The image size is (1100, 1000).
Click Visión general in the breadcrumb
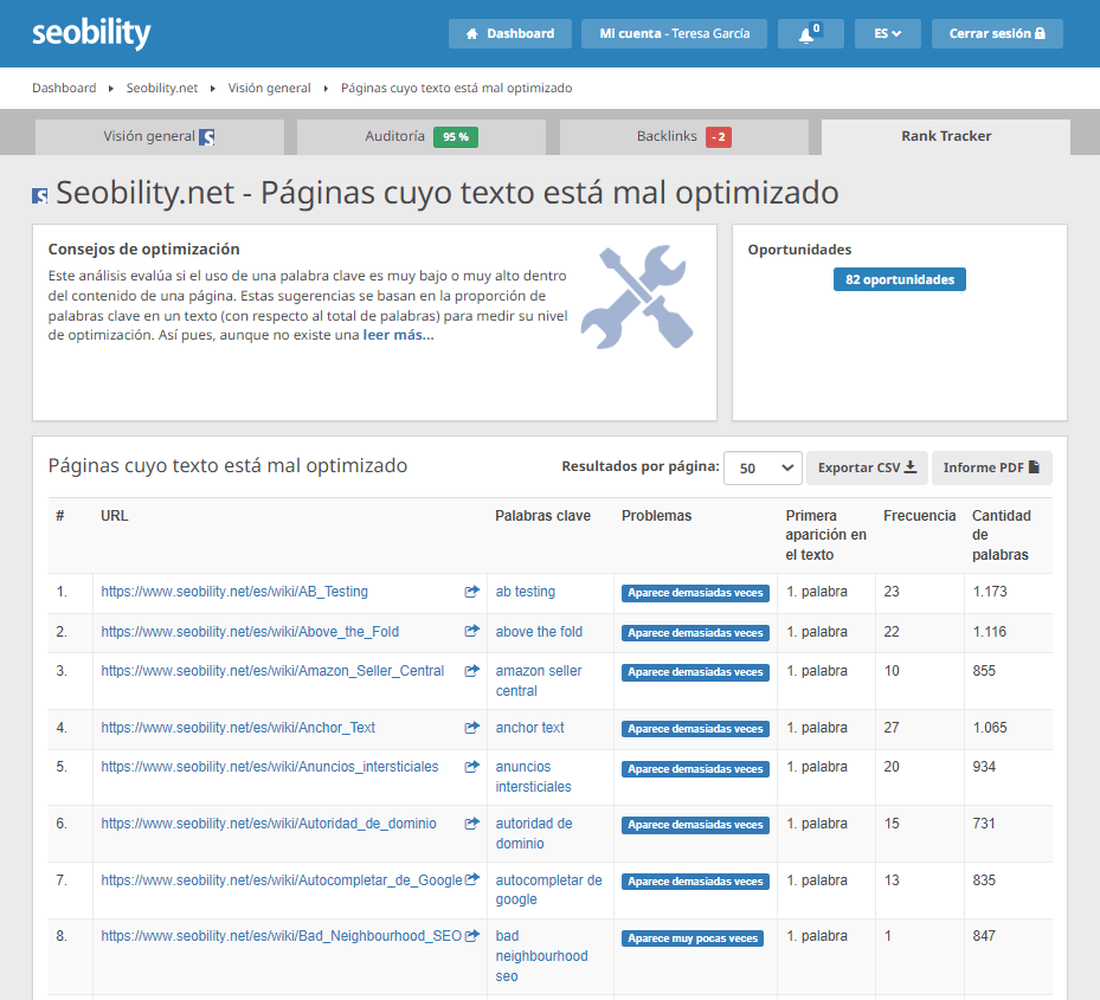click(x=269, y=88)
